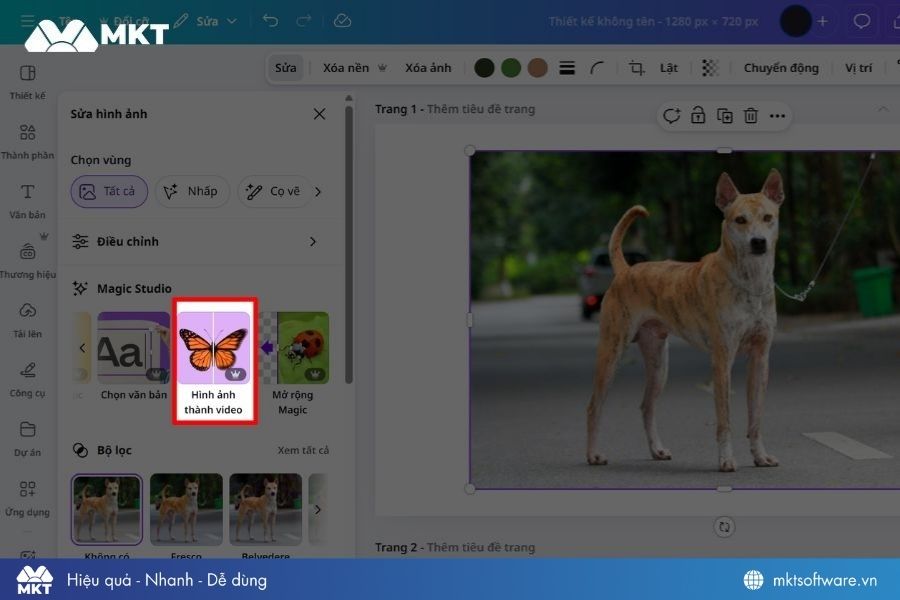Image resolution: width=900 pixels, height=600 pixels.
Task: Select the Tất cả selection mode
Action: 108,191
